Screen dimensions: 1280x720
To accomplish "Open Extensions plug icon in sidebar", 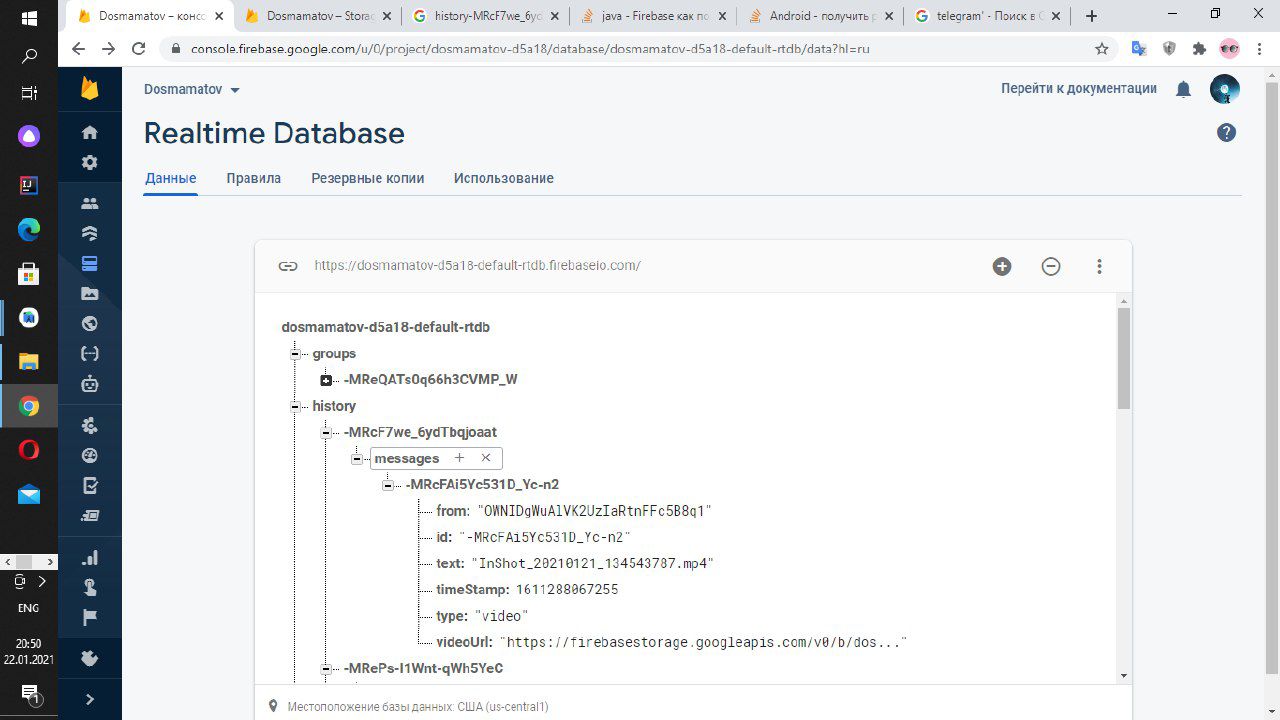I will [x=90, y=659].
